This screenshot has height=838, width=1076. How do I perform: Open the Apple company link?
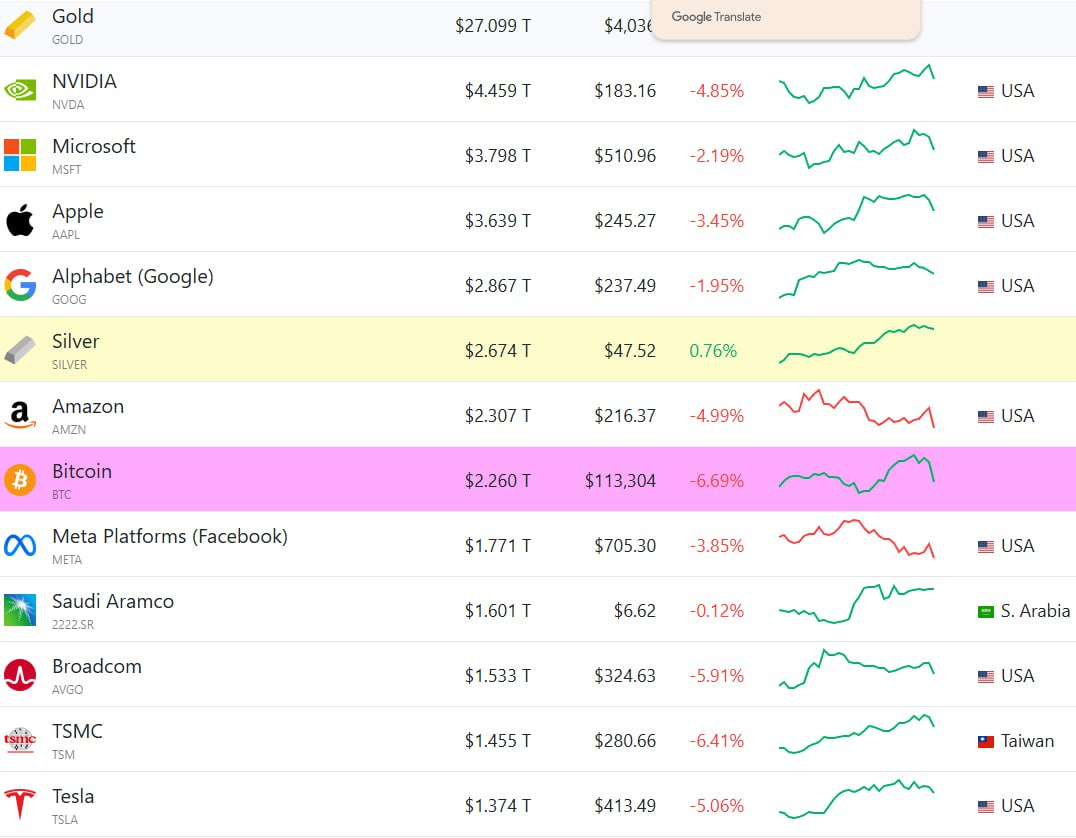pos(78,211)
